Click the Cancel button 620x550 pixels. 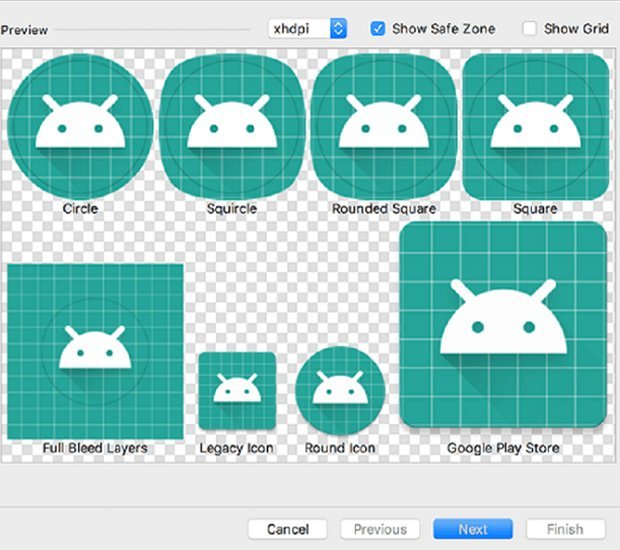(287, 529)
